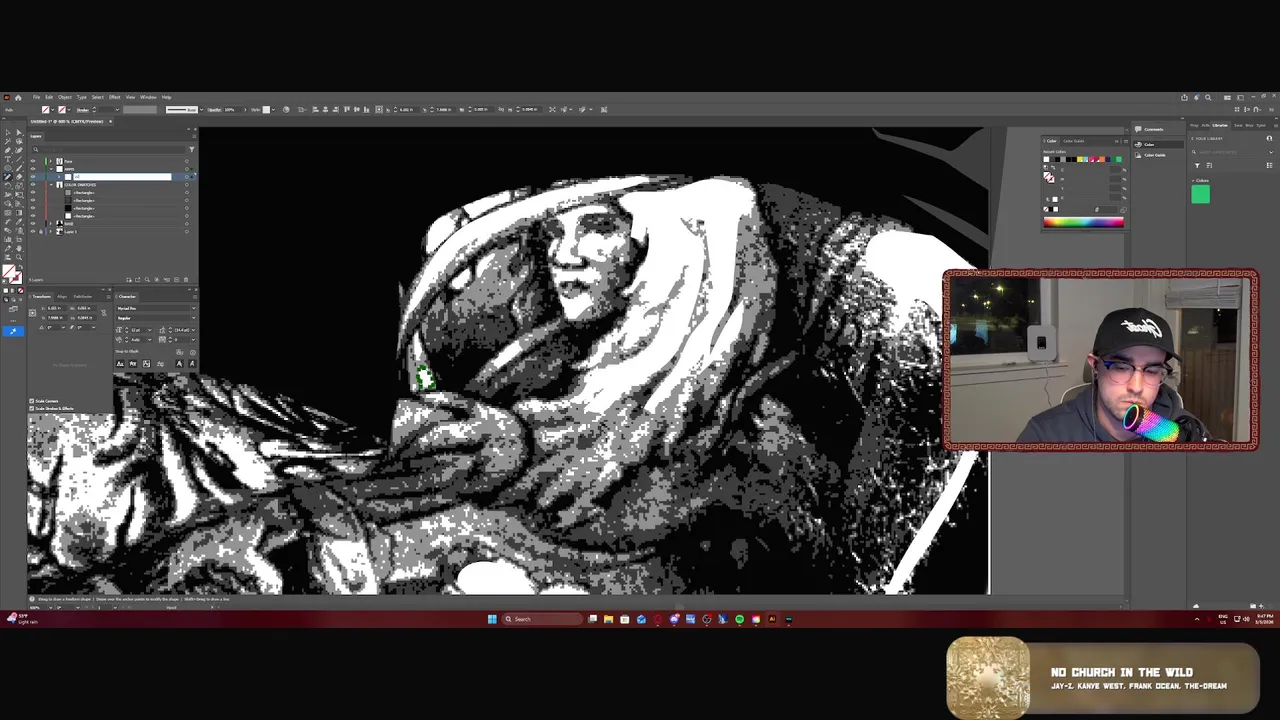This screenshot has height=720, width=1280.
Task: Select the Selection tool arrow
Action: click(x=8, y=132)
